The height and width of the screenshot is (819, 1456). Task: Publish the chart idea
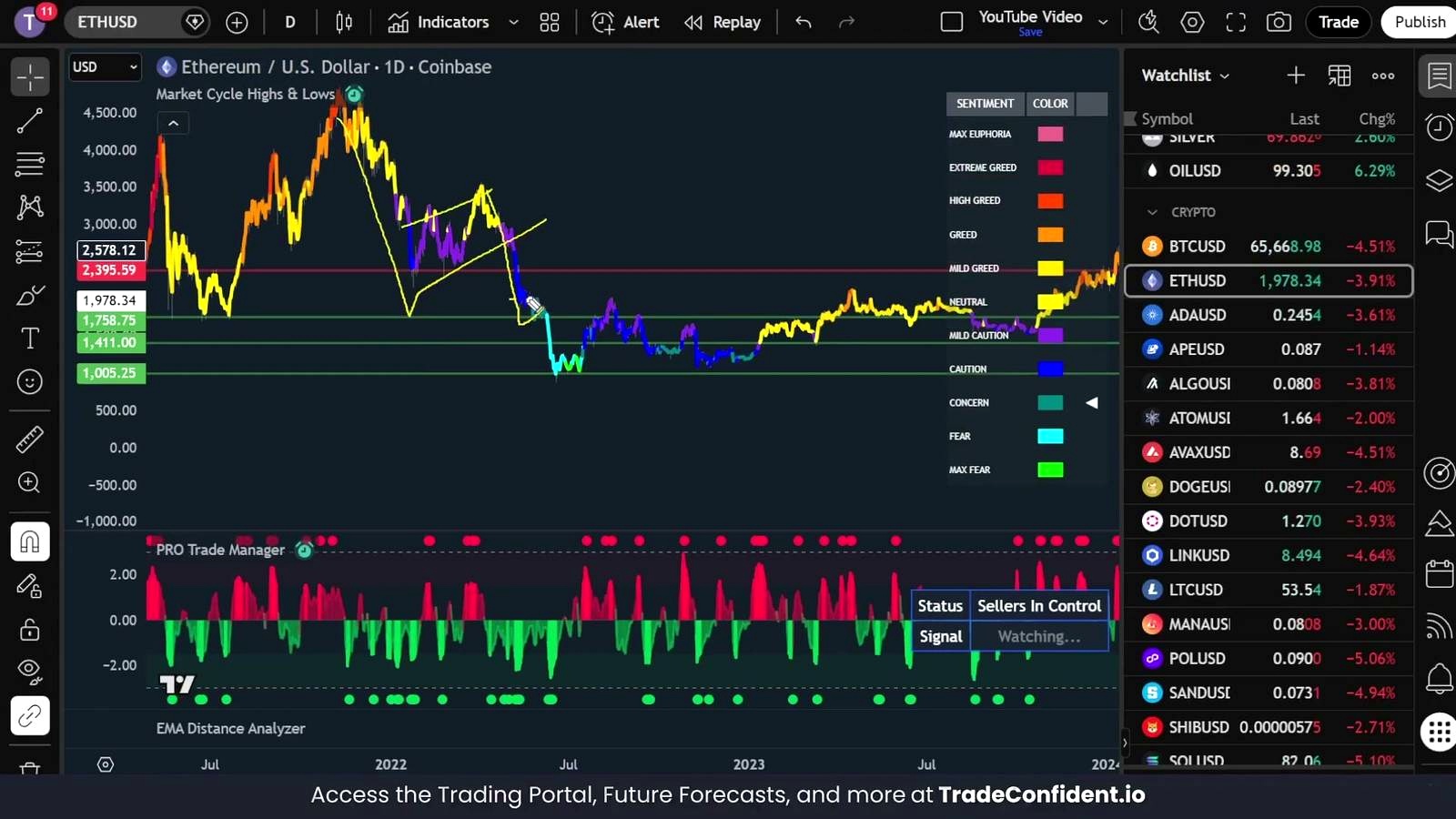coord(1420,22)
